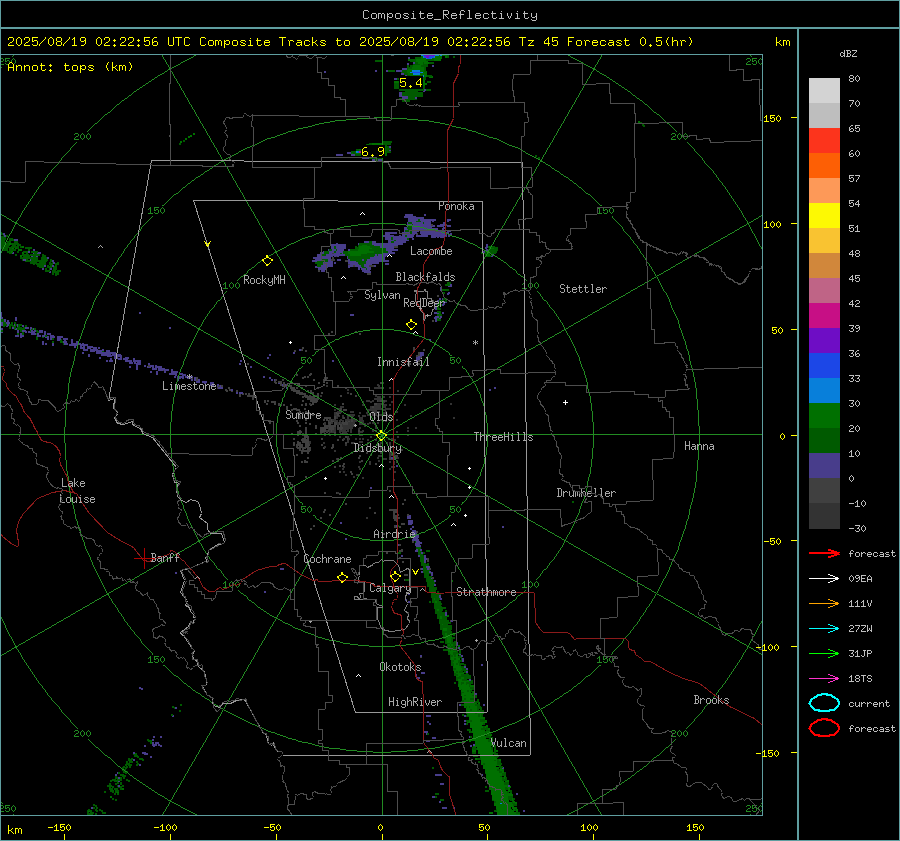Click the Stettler town label
This screenshot has width=900, height=841.
pyautogui.click(x=583, y=289)
